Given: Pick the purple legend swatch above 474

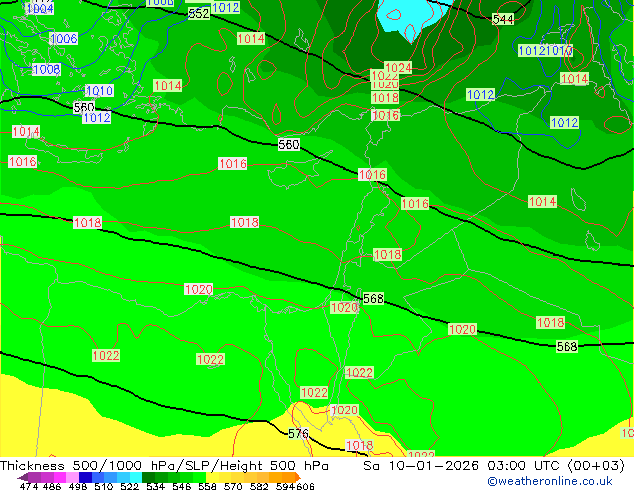Looking at the screenshot, I should point(34,477).
